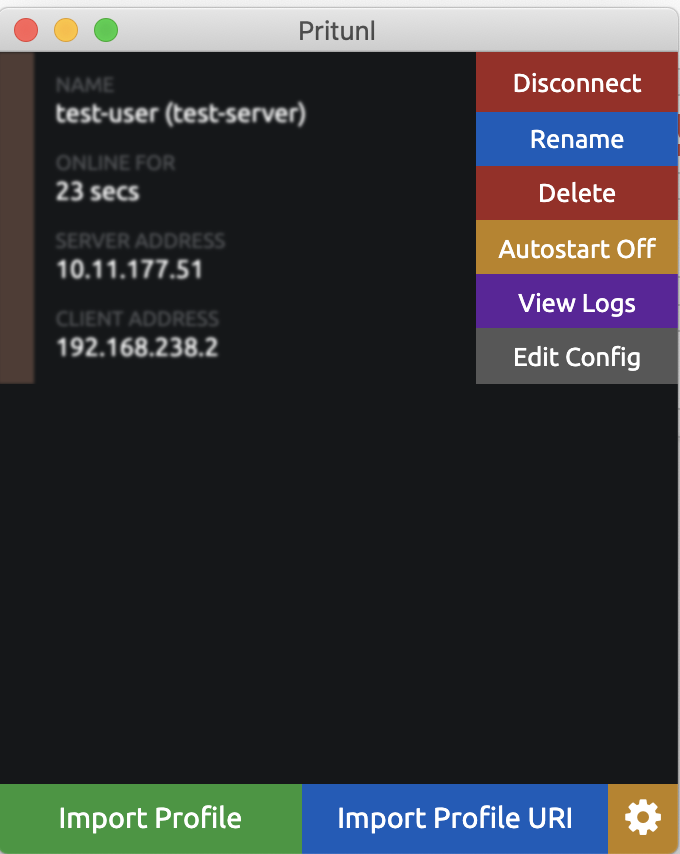The height and width of the screenshot is (854, 680).
Task: Click the Pritunl title bar text
Action: point(337,31)
